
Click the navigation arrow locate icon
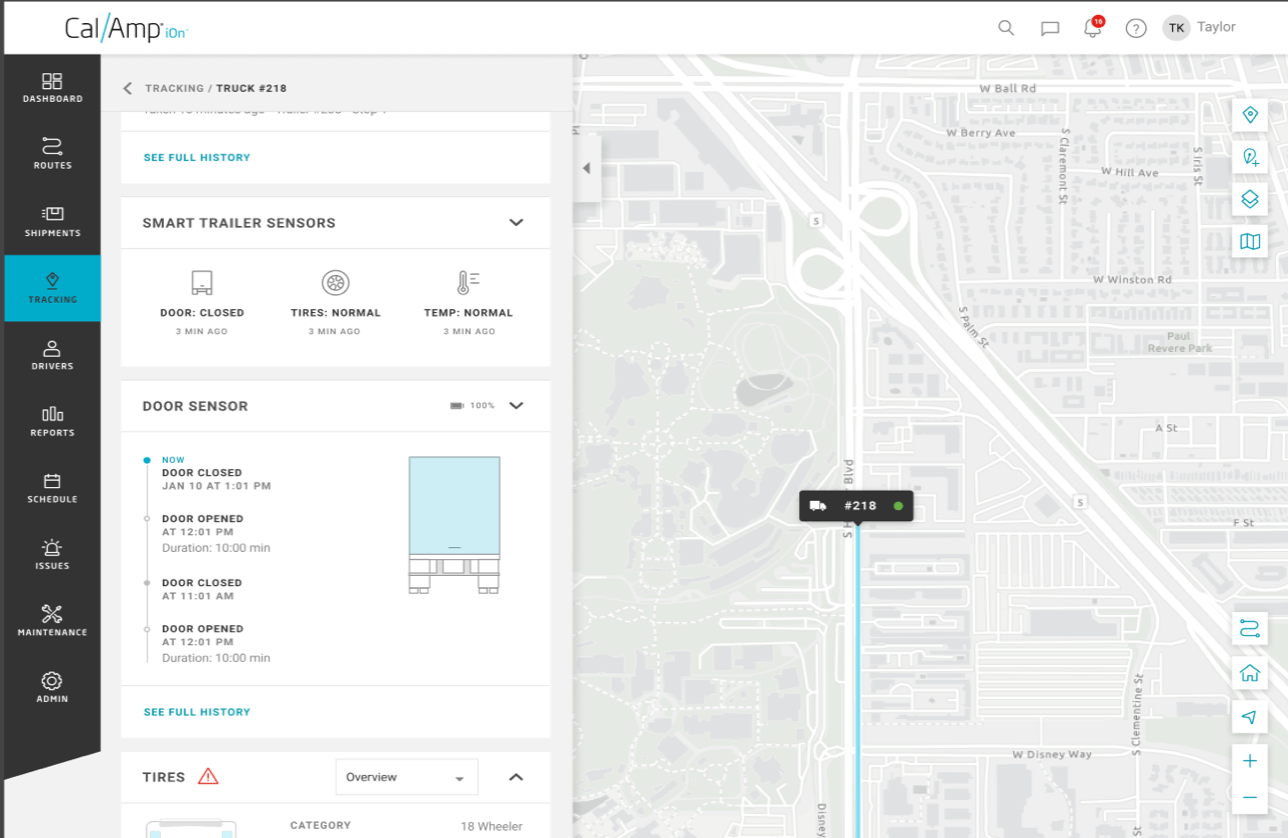pos(1249,717)
